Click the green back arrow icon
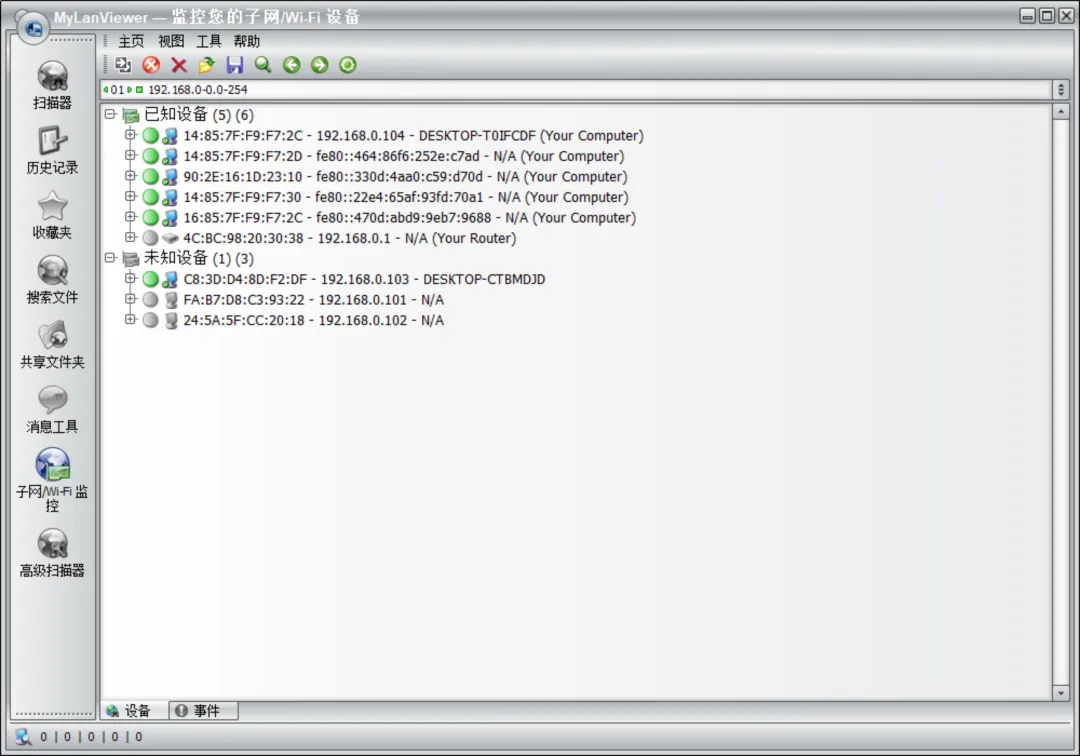The image size is (1080, 756). click(x=291, y=65)
